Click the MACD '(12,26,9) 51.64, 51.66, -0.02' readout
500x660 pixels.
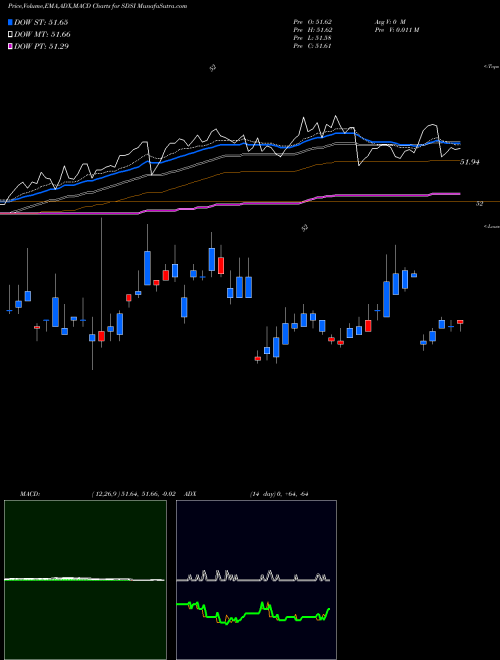tap(133, 494)
